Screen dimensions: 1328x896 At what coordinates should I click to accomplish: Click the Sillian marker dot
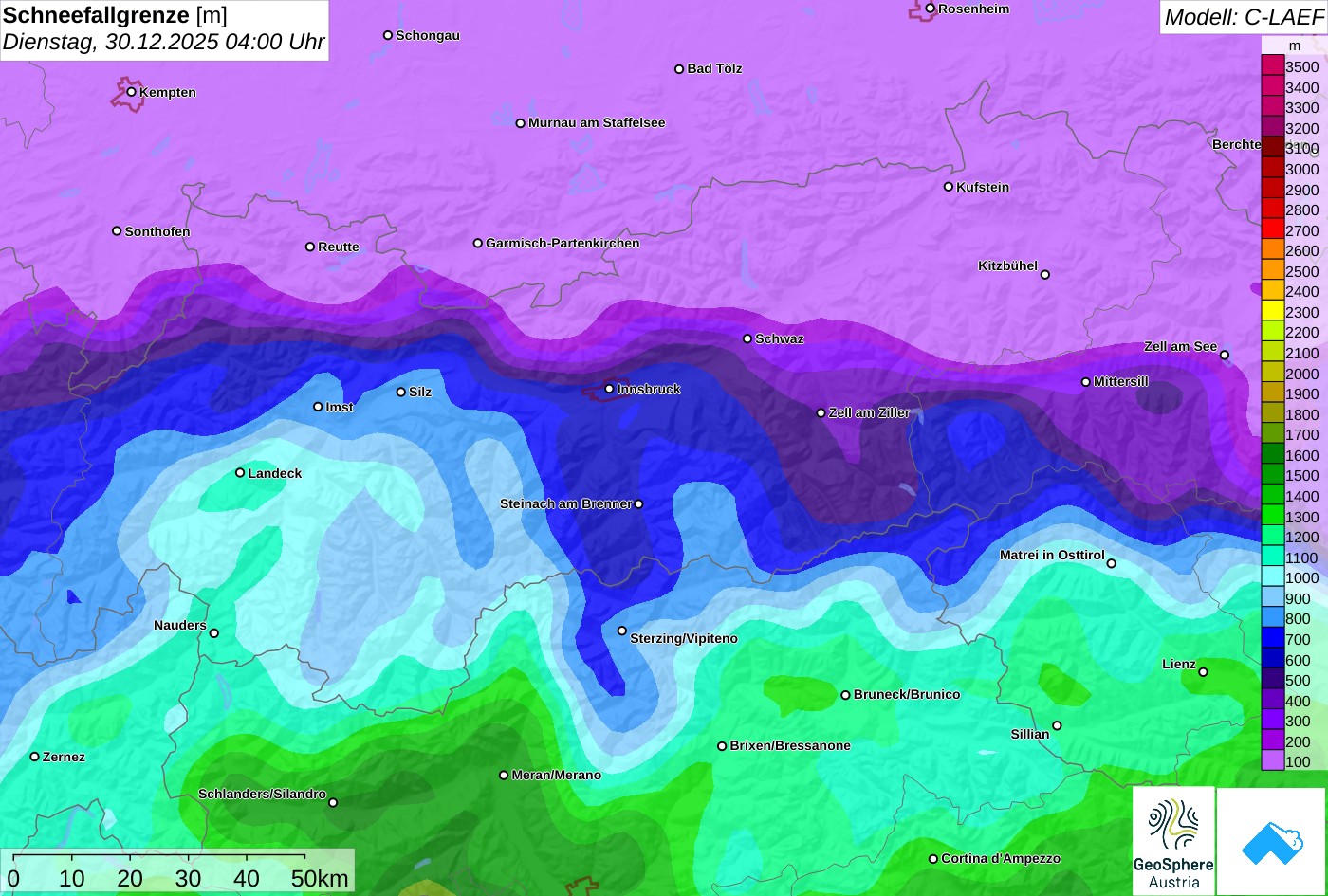coord(1057,726)
